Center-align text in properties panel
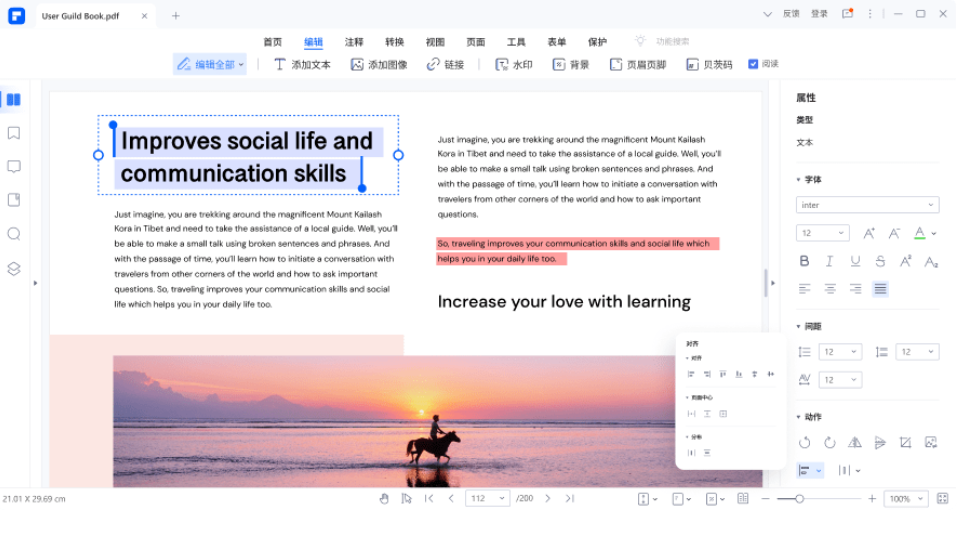 [x=830, y=288]
